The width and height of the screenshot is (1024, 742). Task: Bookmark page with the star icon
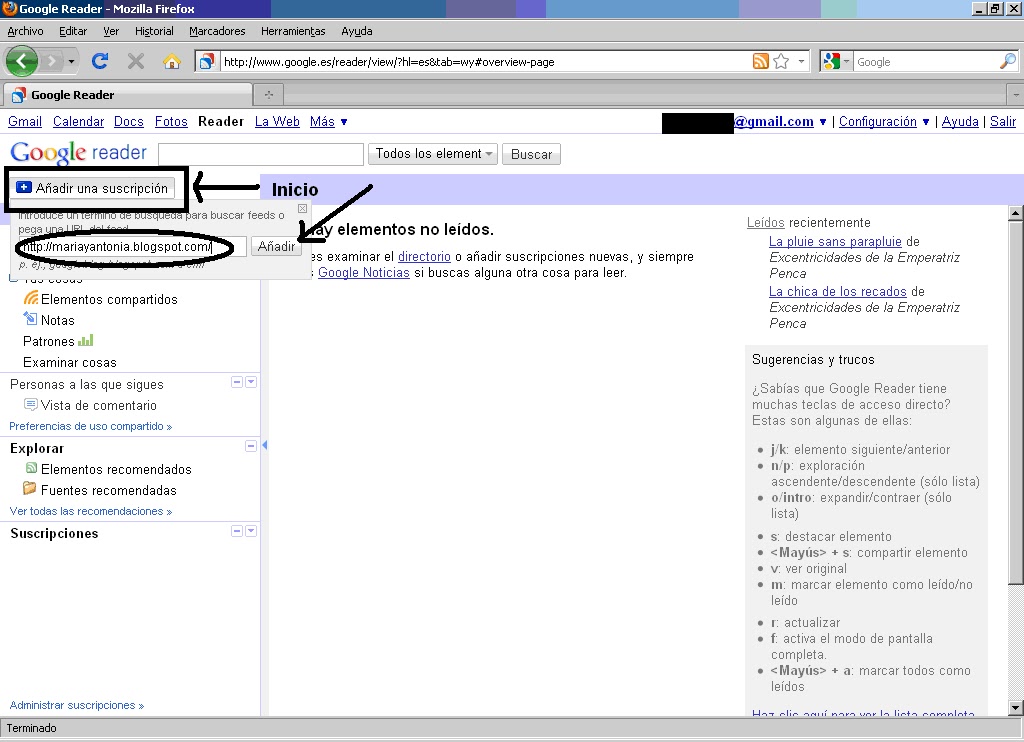click(781, 61)
